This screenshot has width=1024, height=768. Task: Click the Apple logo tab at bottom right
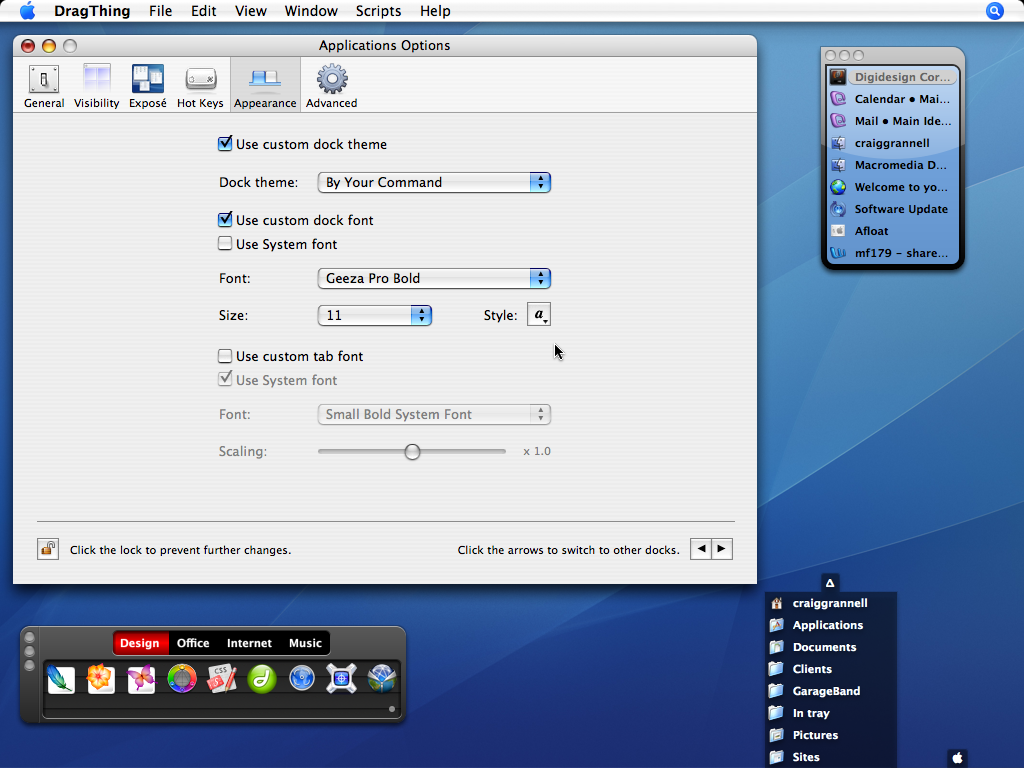tap(957, 758)
